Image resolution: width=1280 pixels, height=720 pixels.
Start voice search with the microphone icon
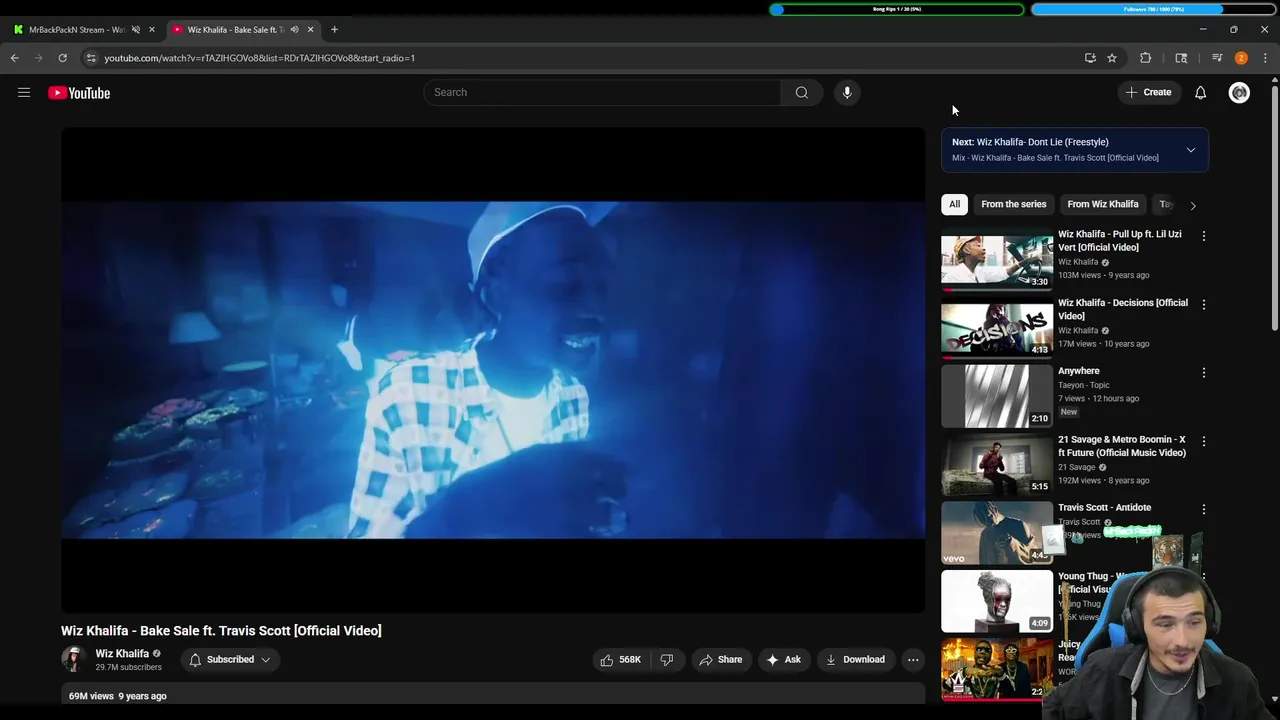pyautogui.click(x=847, y=93)
